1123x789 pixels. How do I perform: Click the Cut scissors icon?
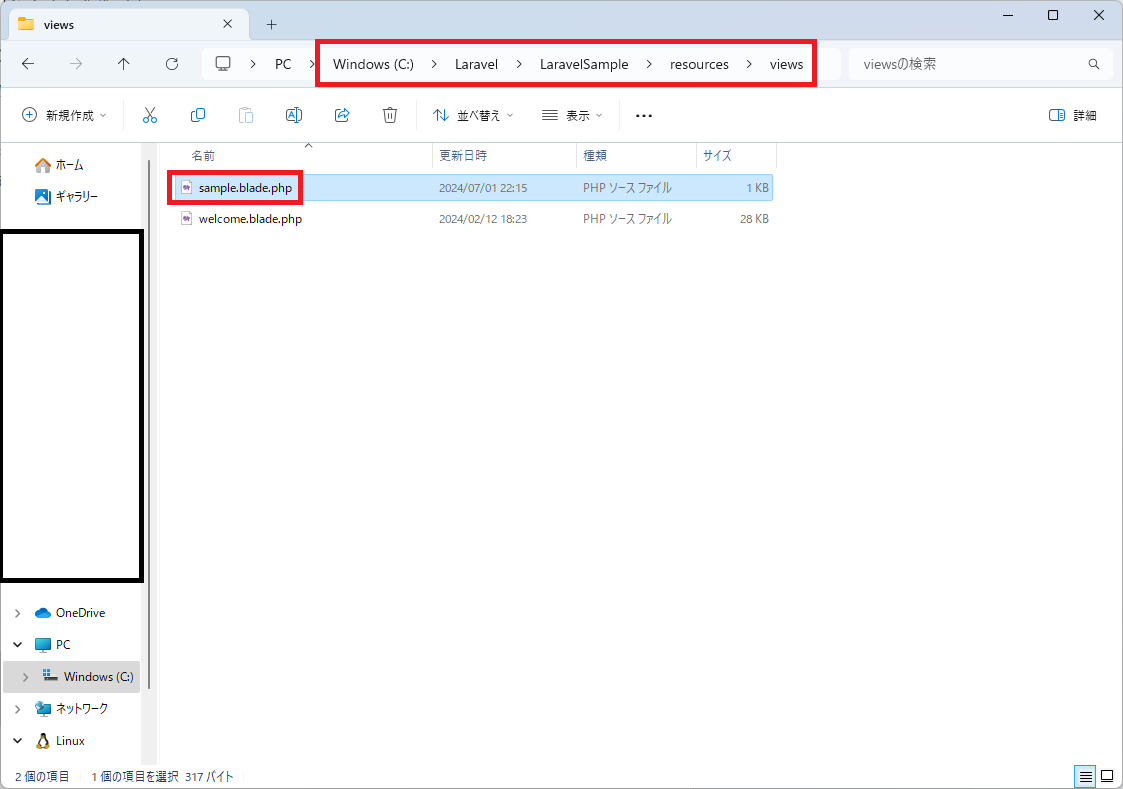(x=150, y=115)
